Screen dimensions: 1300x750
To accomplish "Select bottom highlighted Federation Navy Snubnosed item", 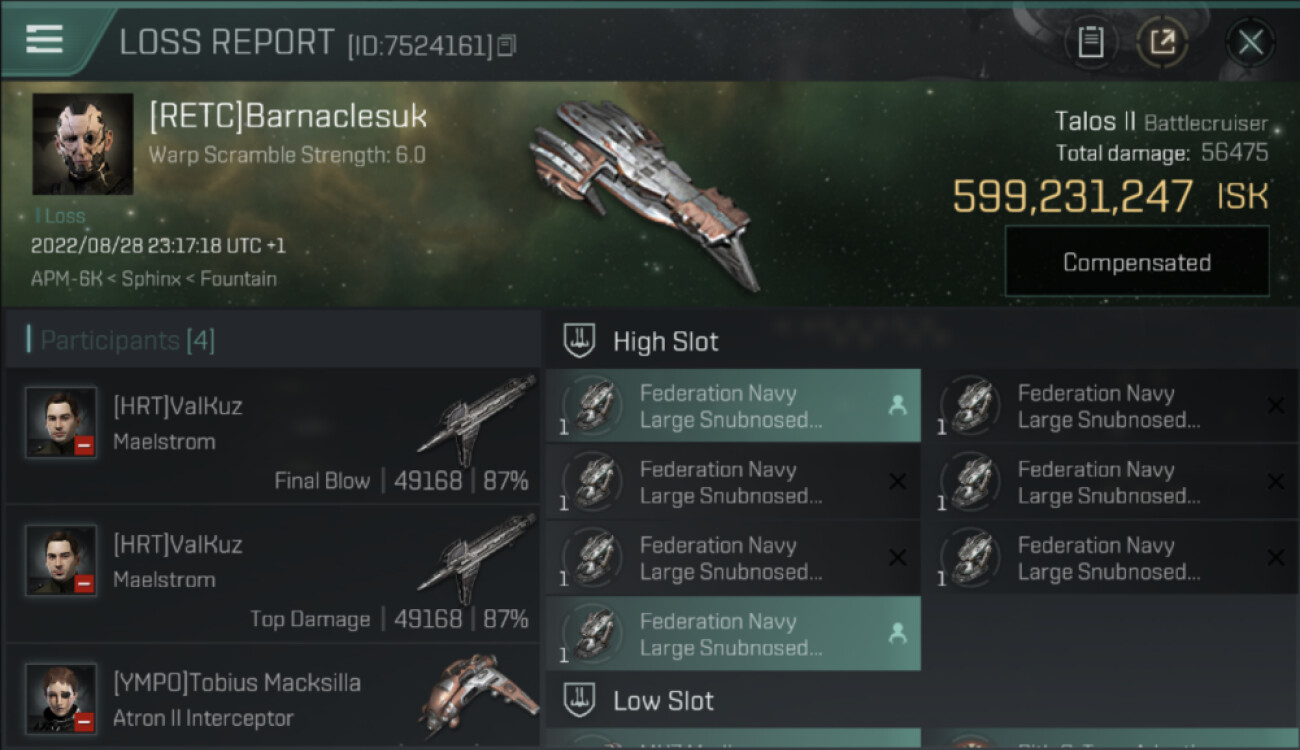I will click(733, 634).
